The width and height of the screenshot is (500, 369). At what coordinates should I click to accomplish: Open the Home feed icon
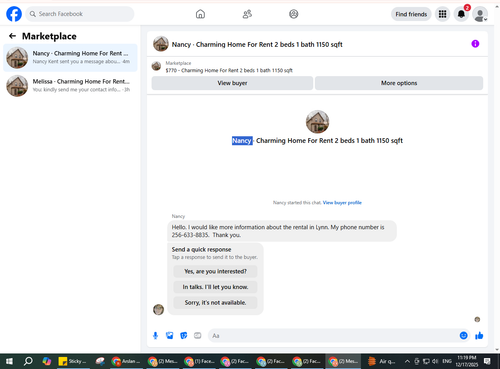(200, 14)
